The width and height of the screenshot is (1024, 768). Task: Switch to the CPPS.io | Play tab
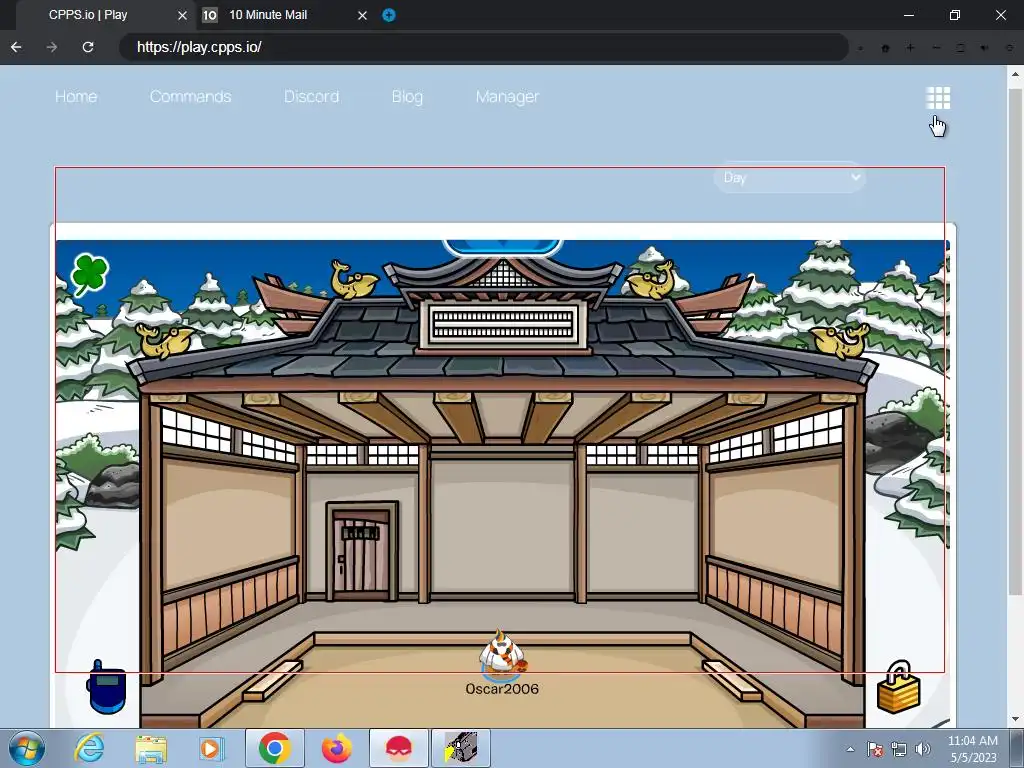tap(104, 15)
